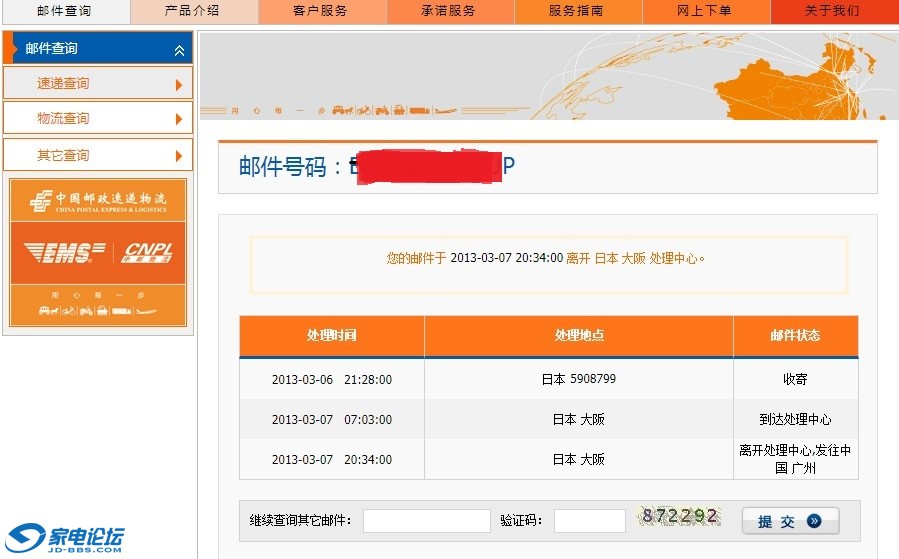The width and height of the screenshot is (899, 559).
Task: Click the 处理时间 table column header
Action: coord(331,336)
